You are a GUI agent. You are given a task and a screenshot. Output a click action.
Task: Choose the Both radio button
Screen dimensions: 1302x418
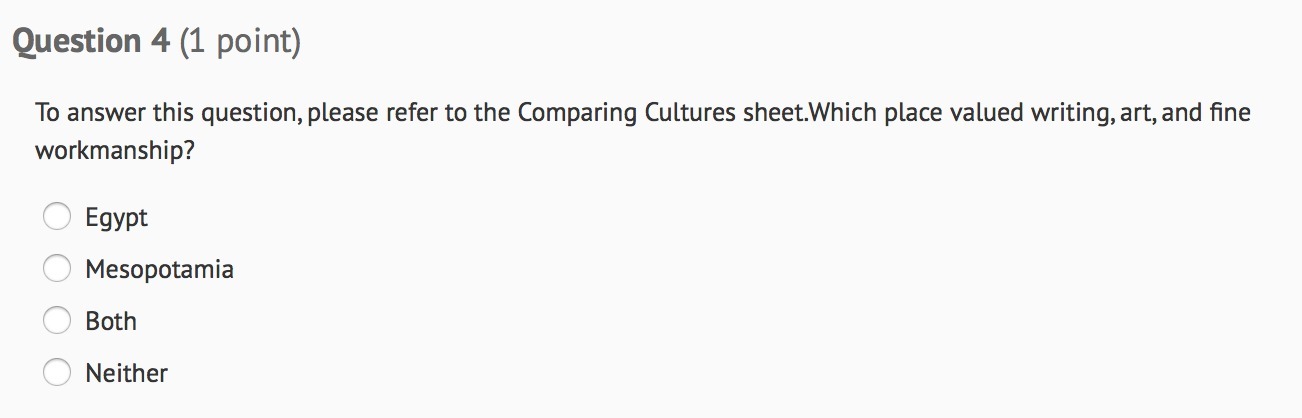57,321
